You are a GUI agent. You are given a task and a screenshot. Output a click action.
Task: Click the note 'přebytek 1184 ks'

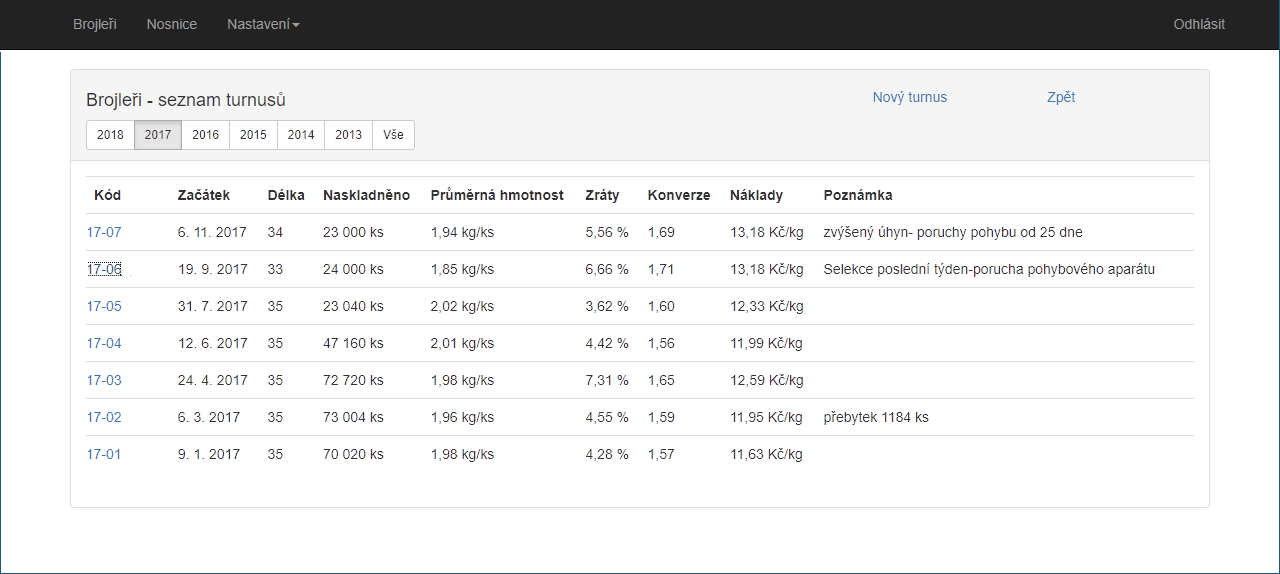(876, 417)
